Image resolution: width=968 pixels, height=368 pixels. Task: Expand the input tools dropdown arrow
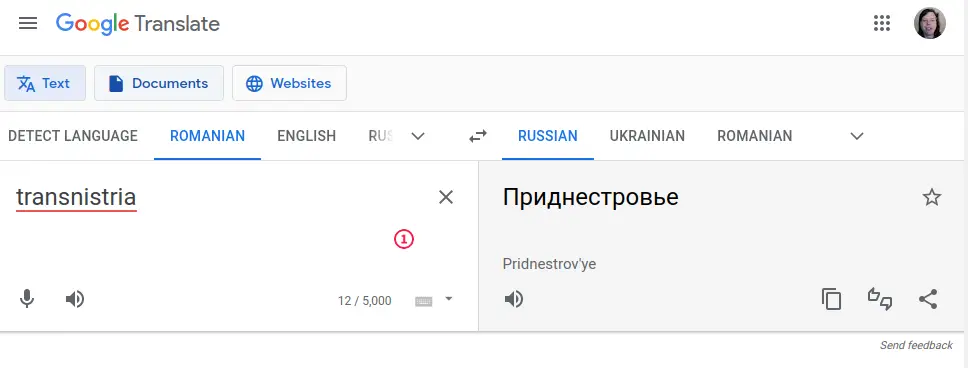tap(449, 299)
